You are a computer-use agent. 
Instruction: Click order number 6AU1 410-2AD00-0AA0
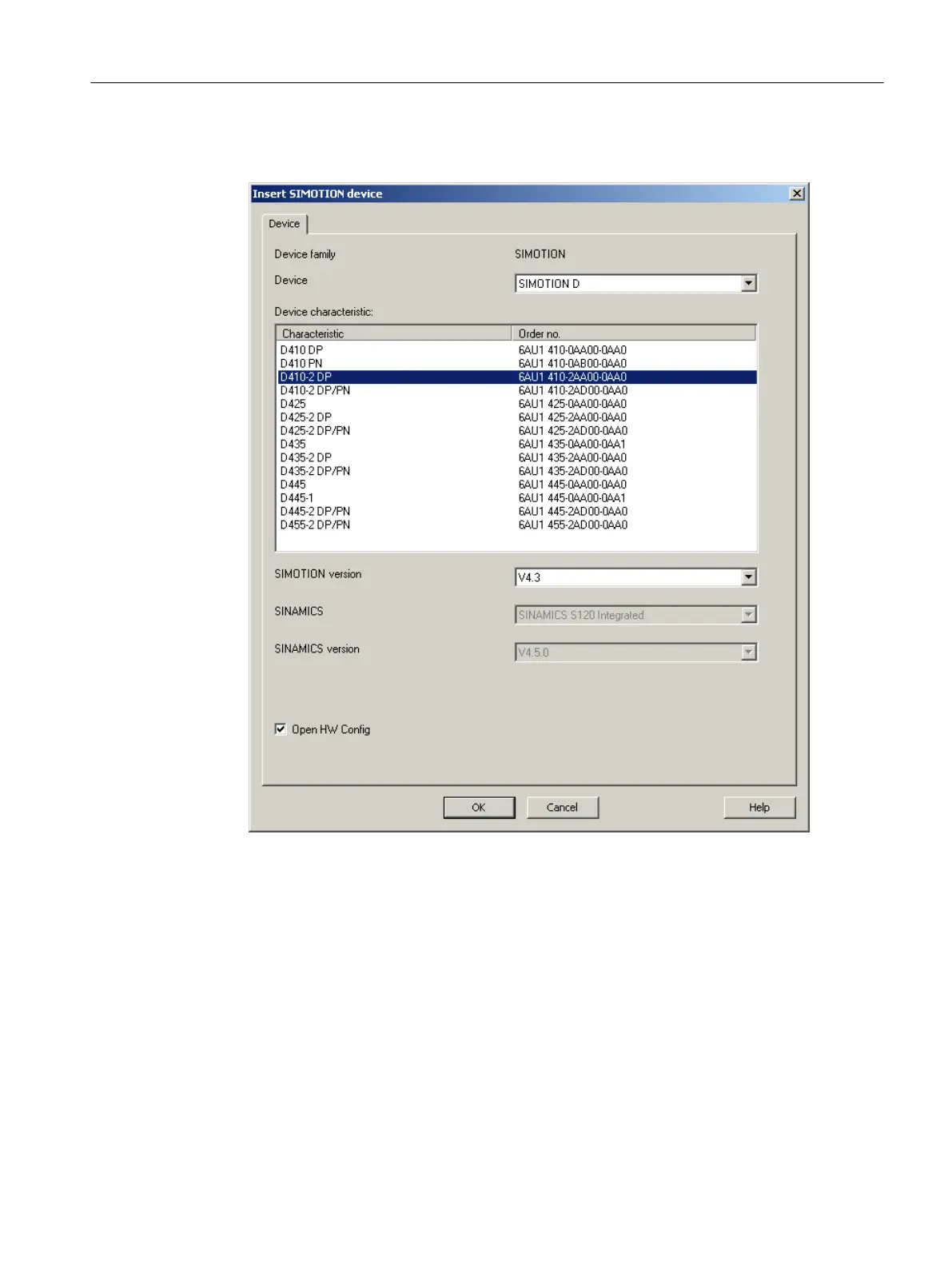click(572, 391)
